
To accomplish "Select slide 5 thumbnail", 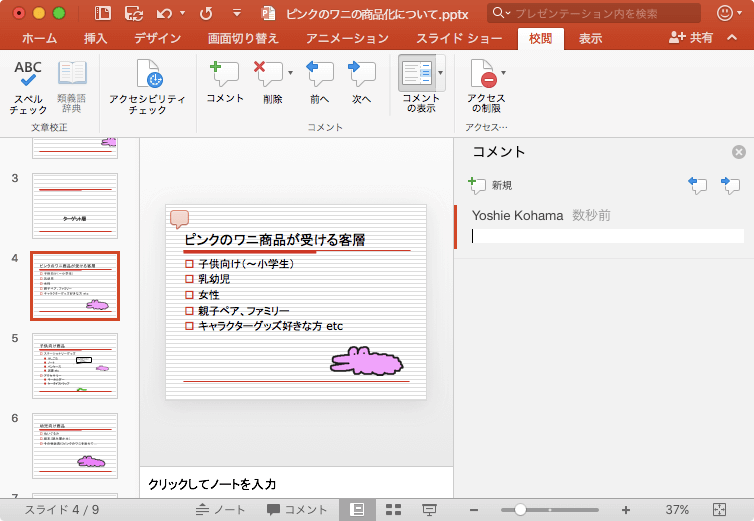I will pyautogui.click(x=75, y=366).
